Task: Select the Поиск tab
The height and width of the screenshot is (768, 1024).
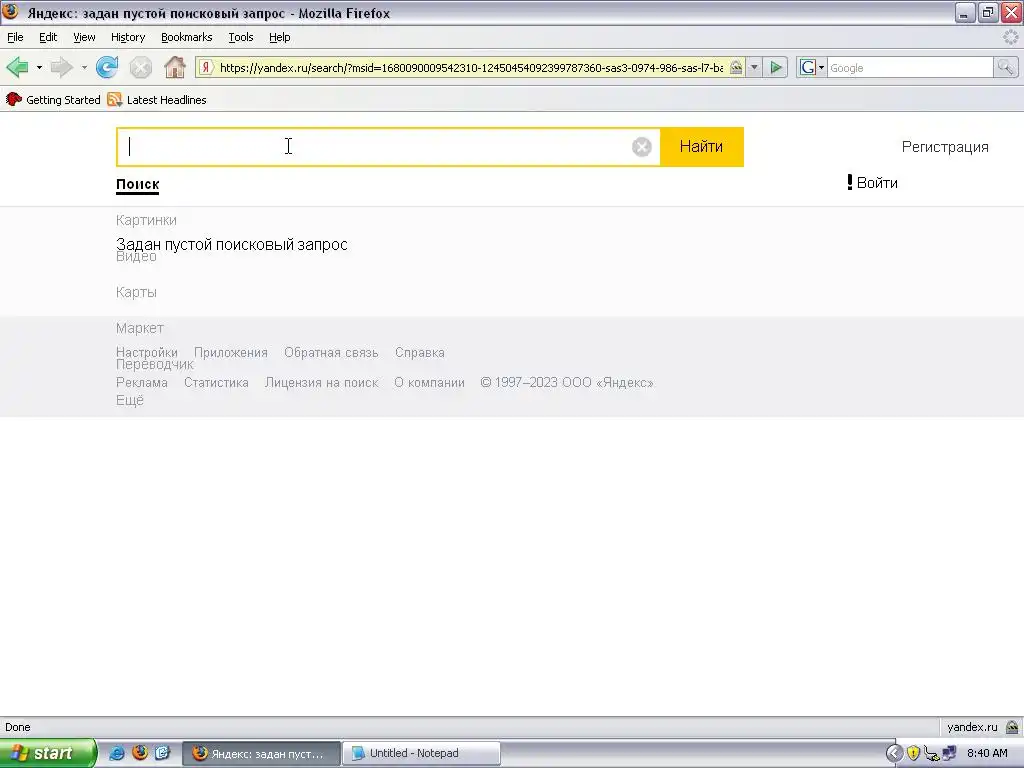Action: pos(137,184)
